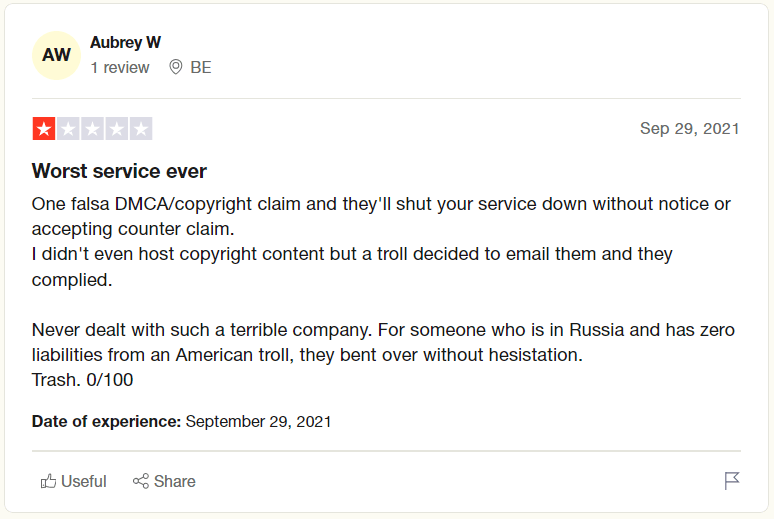The image size is (774, 519).
Task: Mark the review as Useful
Action: tap(84, 481)
